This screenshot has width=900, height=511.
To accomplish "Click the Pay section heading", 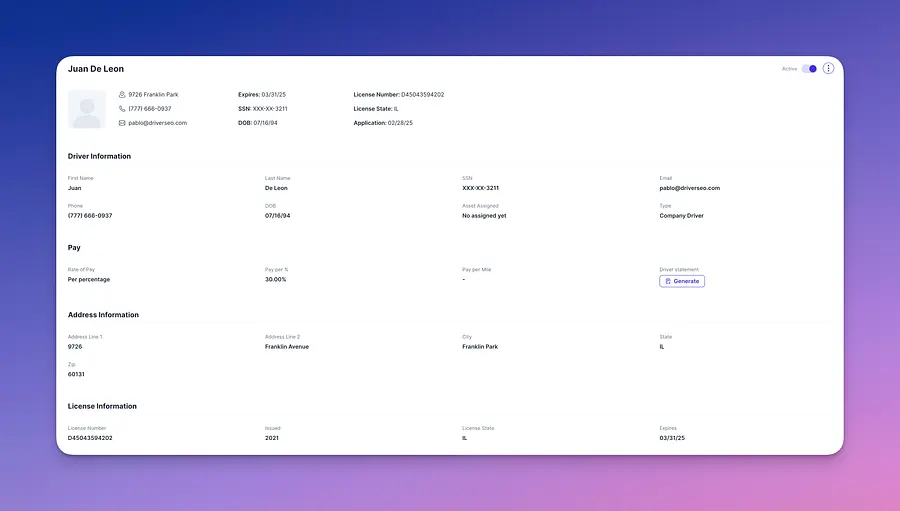I will click(x=74, y=247).
